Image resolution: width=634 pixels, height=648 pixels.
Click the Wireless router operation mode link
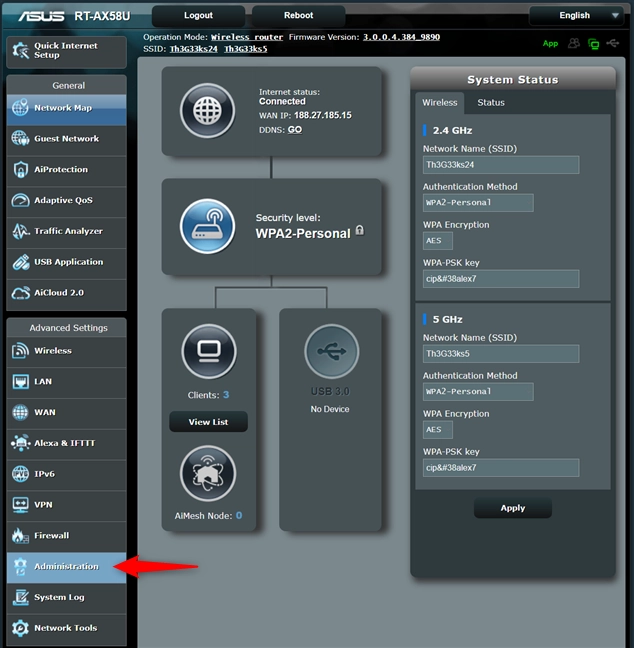click(247, 37)
